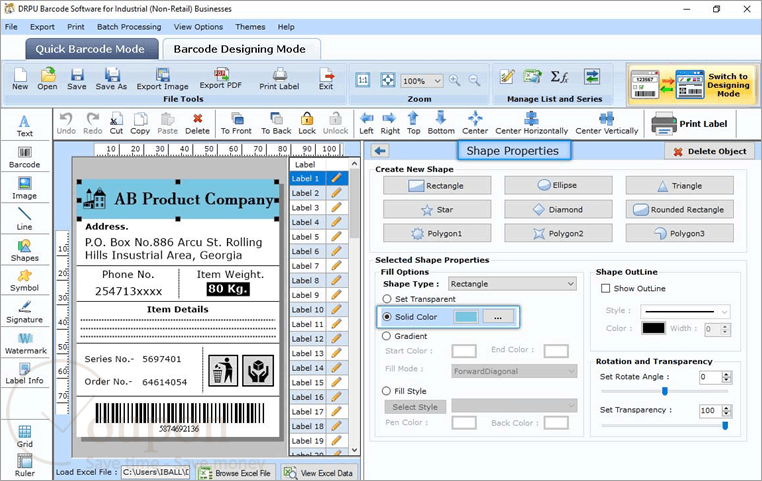
Task: Select the Text tool in sidebar
Action: (x=24, y=126)
